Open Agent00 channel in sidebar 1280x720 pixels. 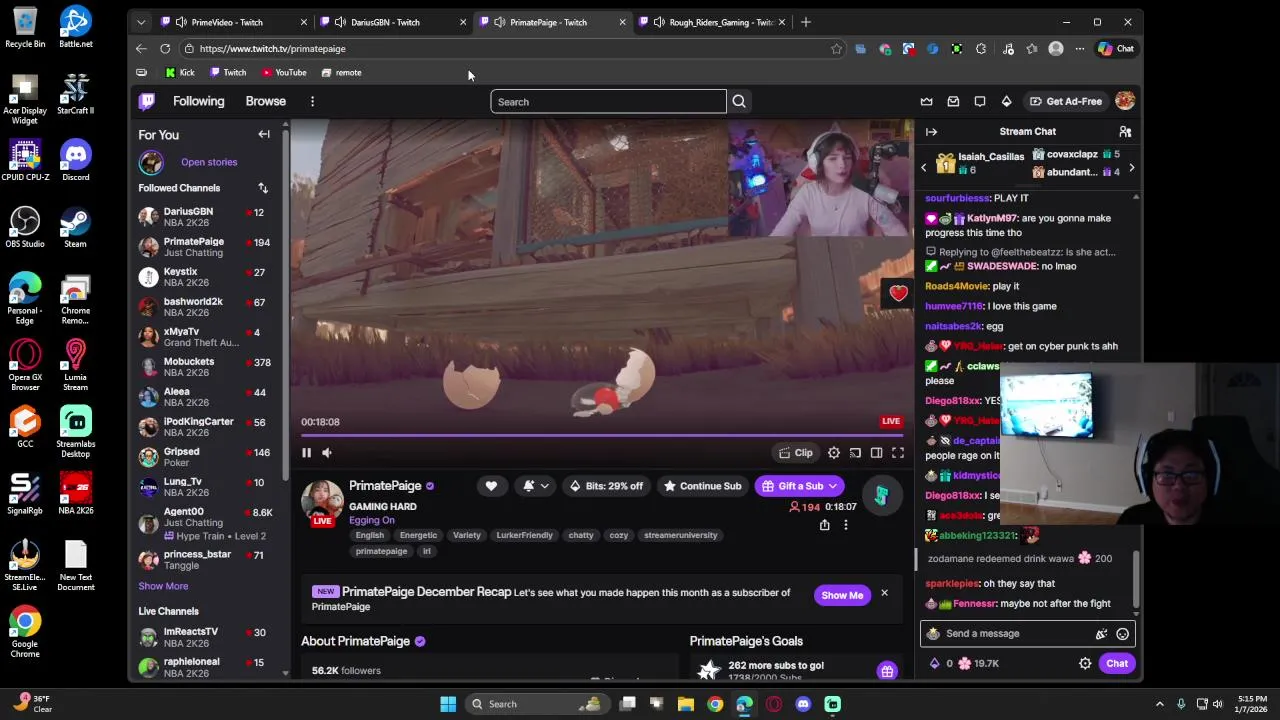click(207, 522)
